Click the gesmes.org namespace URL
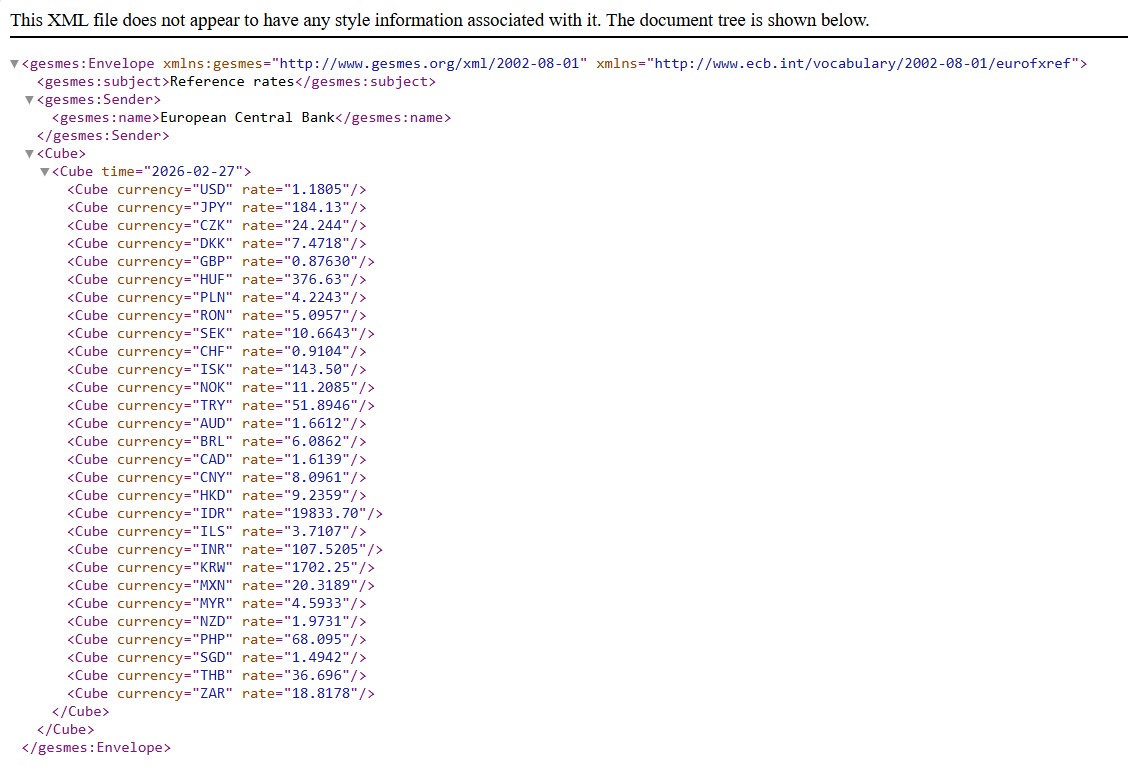Image resolution: width=1128 pixels, height=781 pixels. click(432, 63)
